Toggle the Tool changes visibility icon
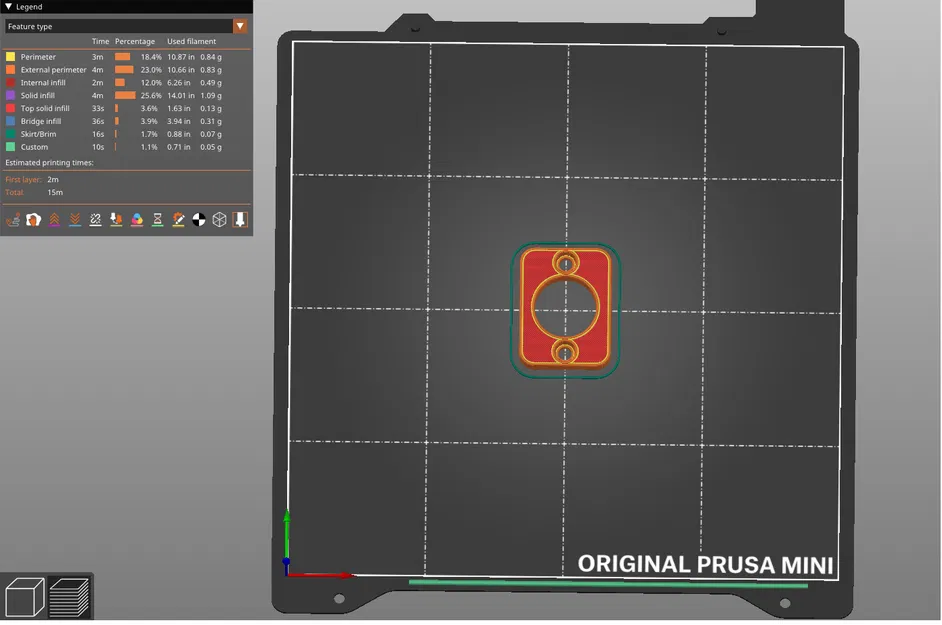The width and height of the screenshot is (942, 625). (116, 220)
